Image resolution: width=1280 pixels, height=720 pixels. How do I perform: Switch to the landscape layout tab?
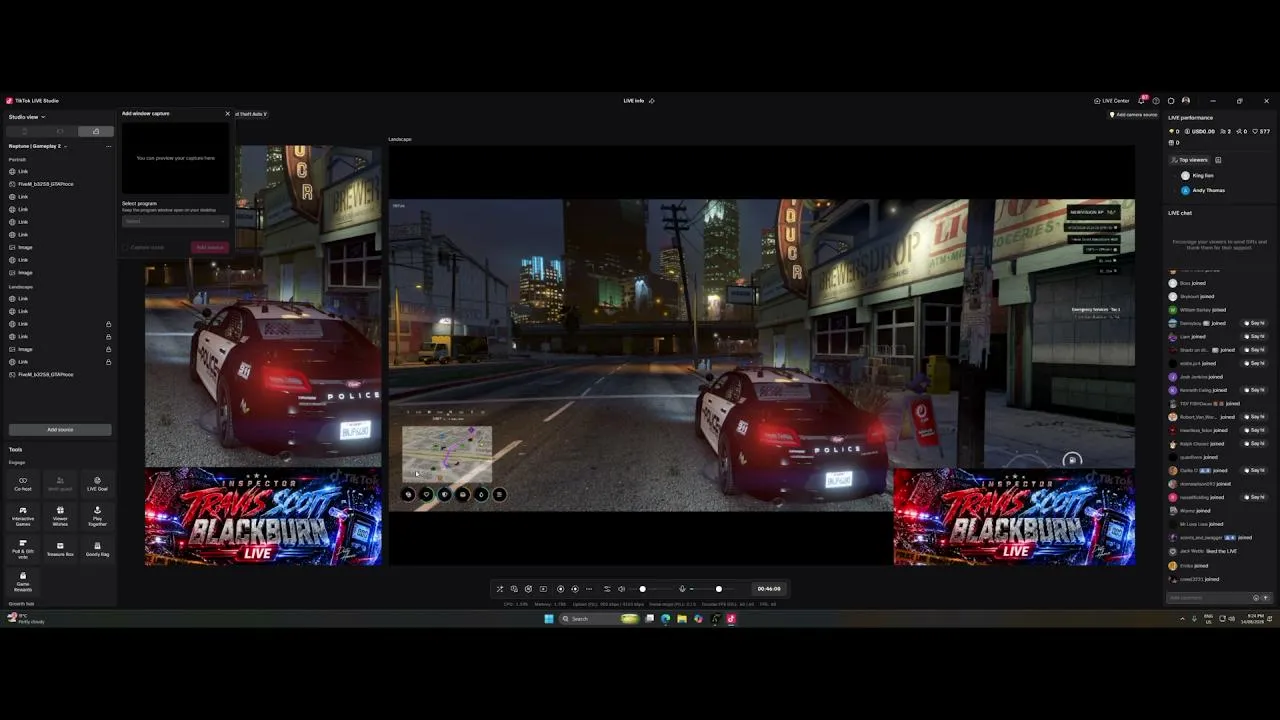pos(60,131)
